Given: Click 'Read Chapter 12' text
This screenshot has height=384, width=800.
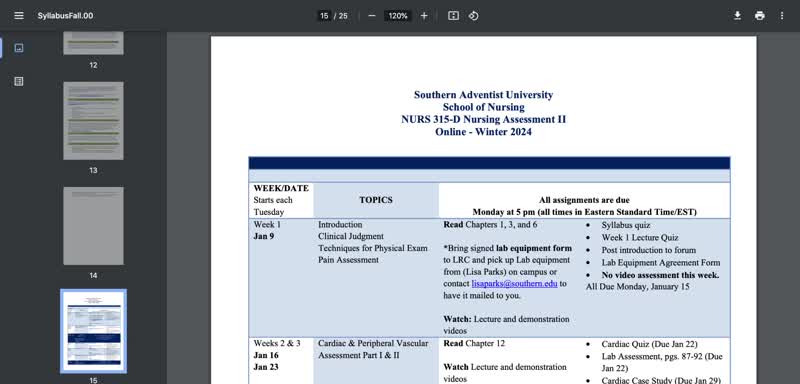Looking at the screenshot, I should (x=474, y=343).
